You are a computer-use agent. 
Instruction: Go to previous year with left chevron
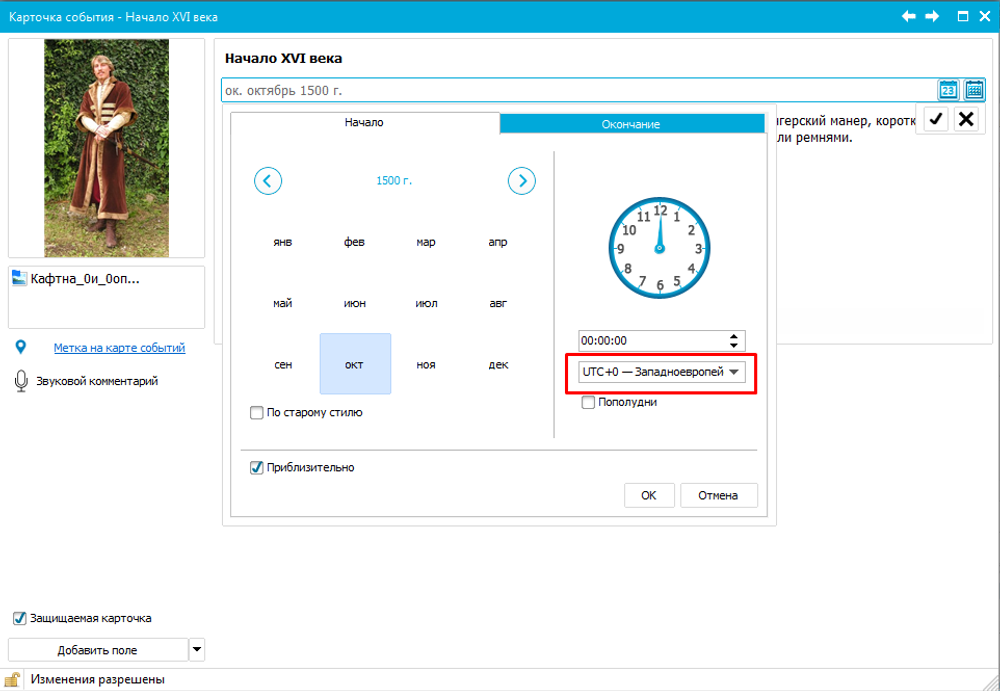coord(268,181)
